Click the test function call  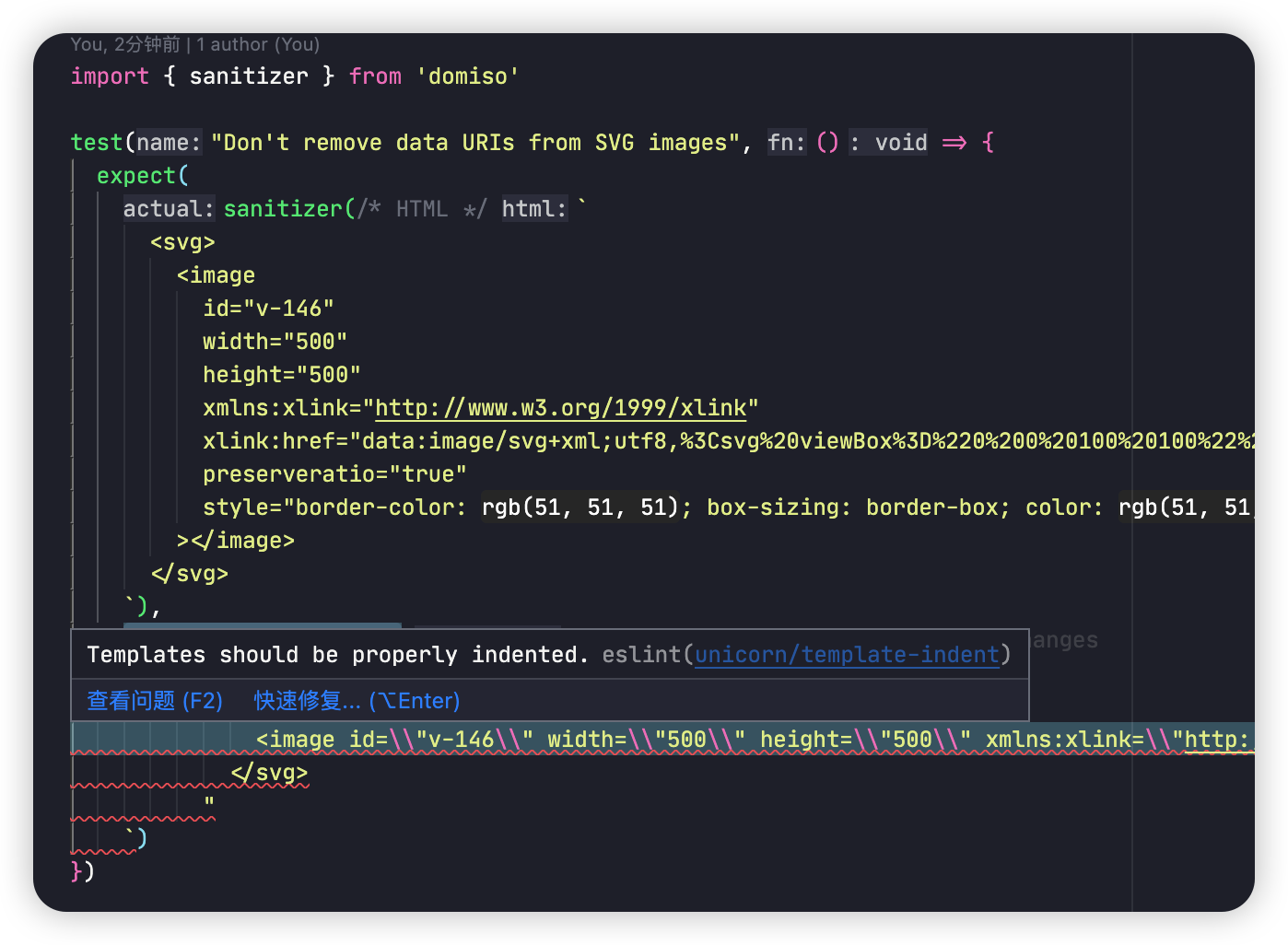pos(96,142)
